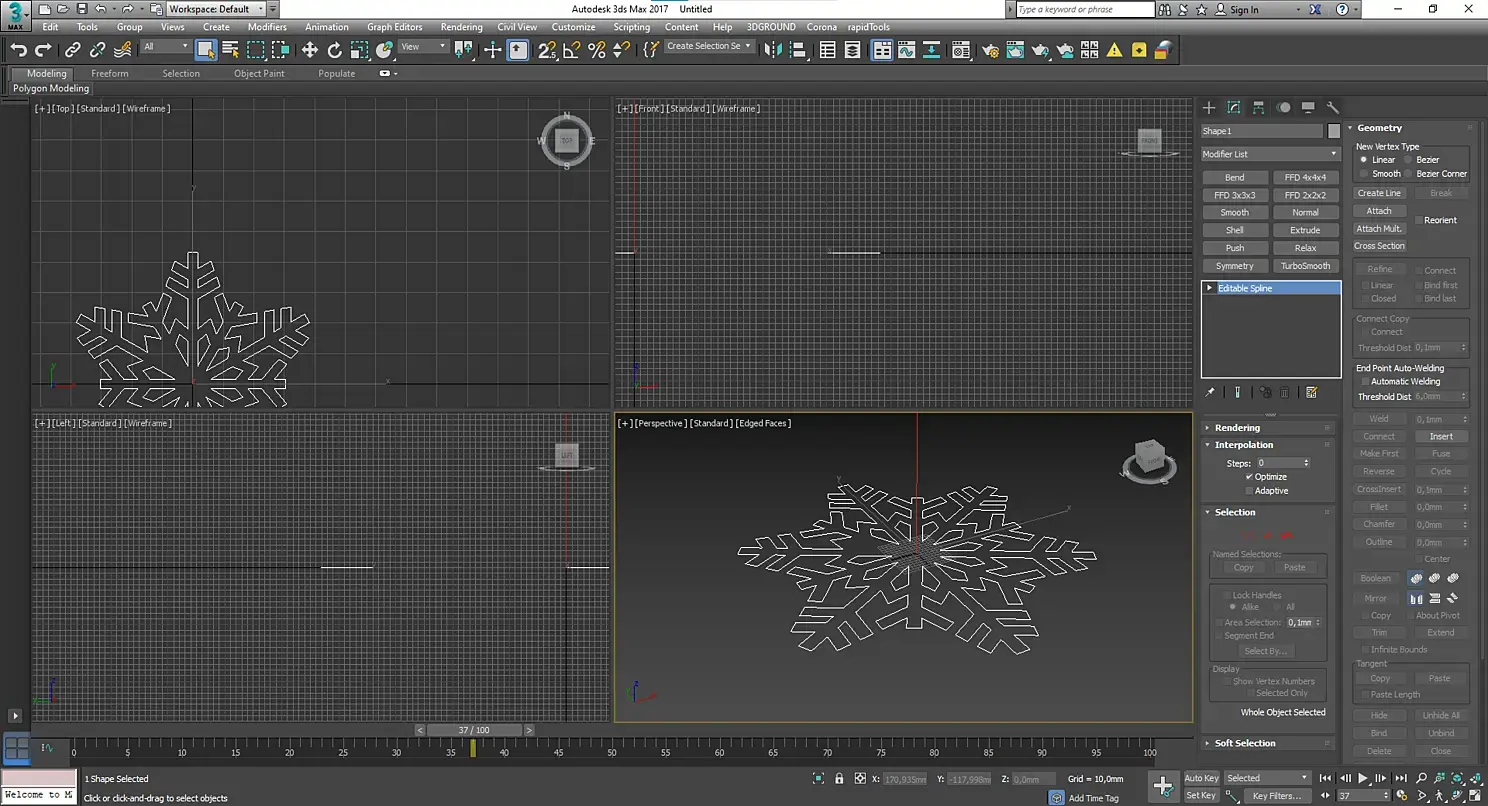
Task: Enable the Reorient checkbox
Action: coord(1419,220)
